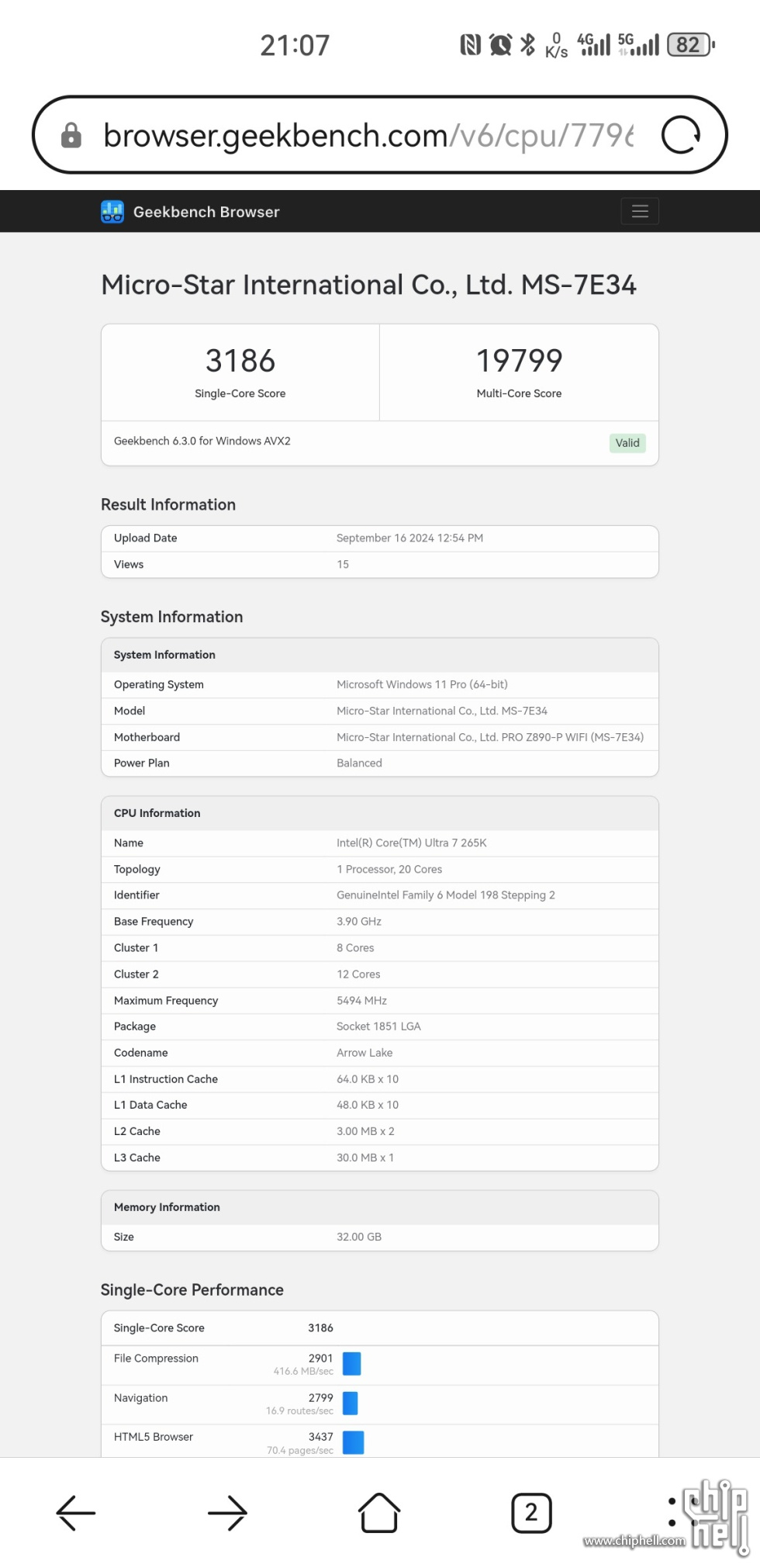Select the GenuineIntel Family 6 identifier value
The image size is (760, 1568).
point(446,895)
